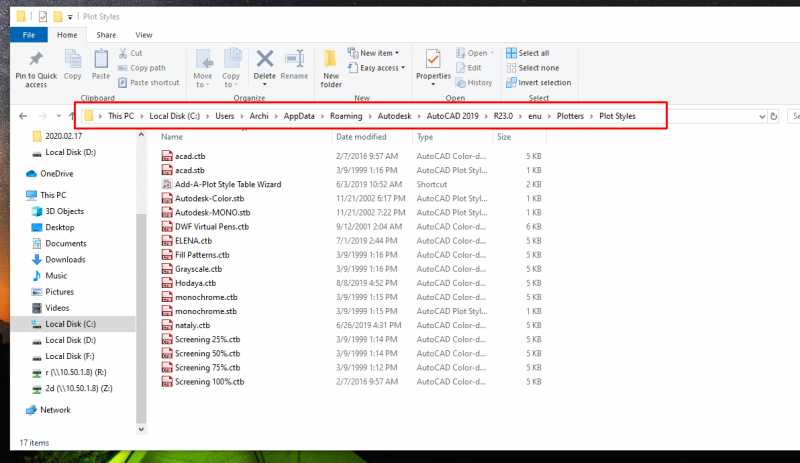Click the Edit command in ribbon
The image size is (800, 463).
pos(469,68)
